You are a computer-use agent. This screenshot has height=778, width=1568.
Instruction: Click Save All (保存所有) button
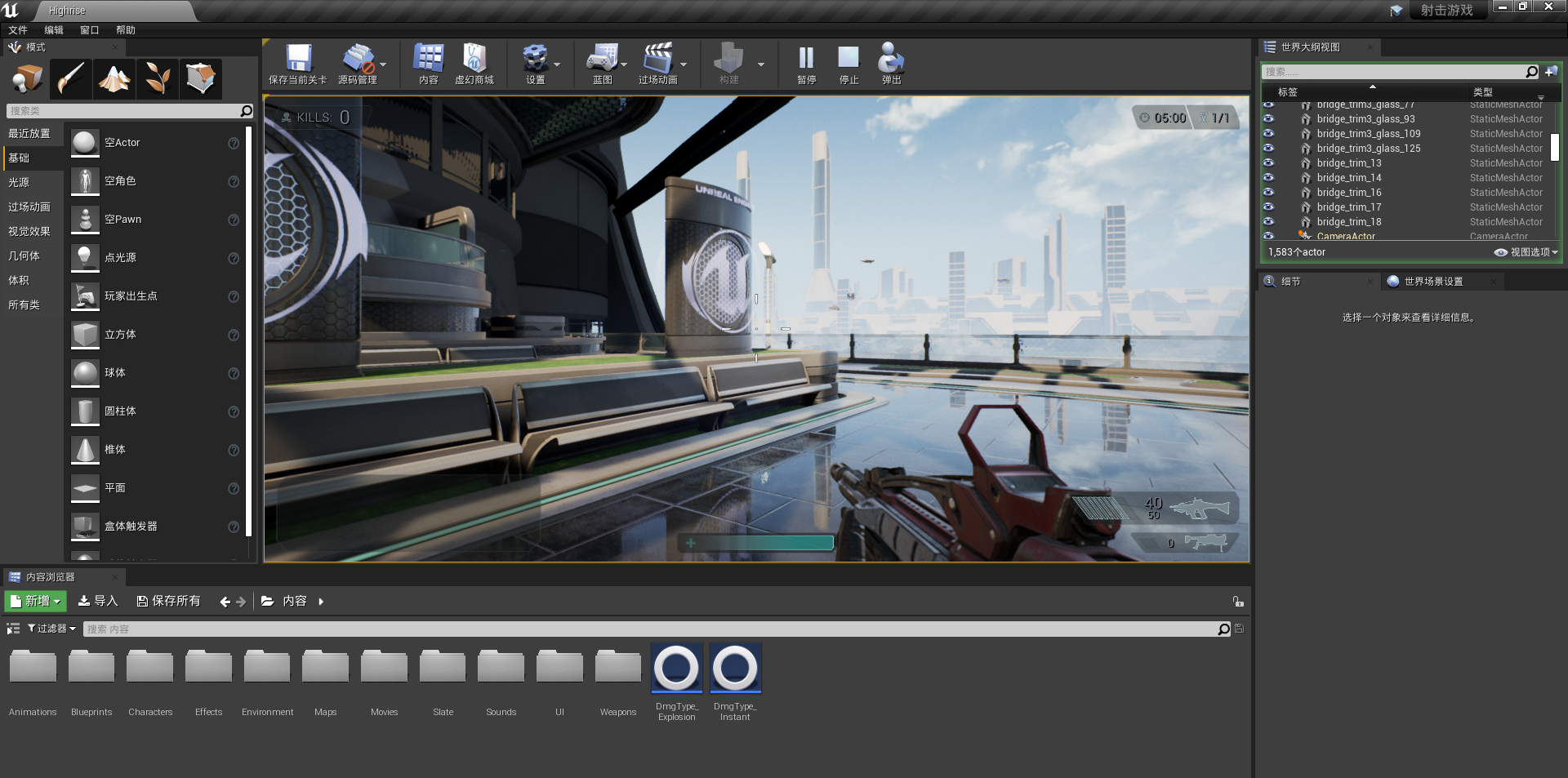(168, 601)
